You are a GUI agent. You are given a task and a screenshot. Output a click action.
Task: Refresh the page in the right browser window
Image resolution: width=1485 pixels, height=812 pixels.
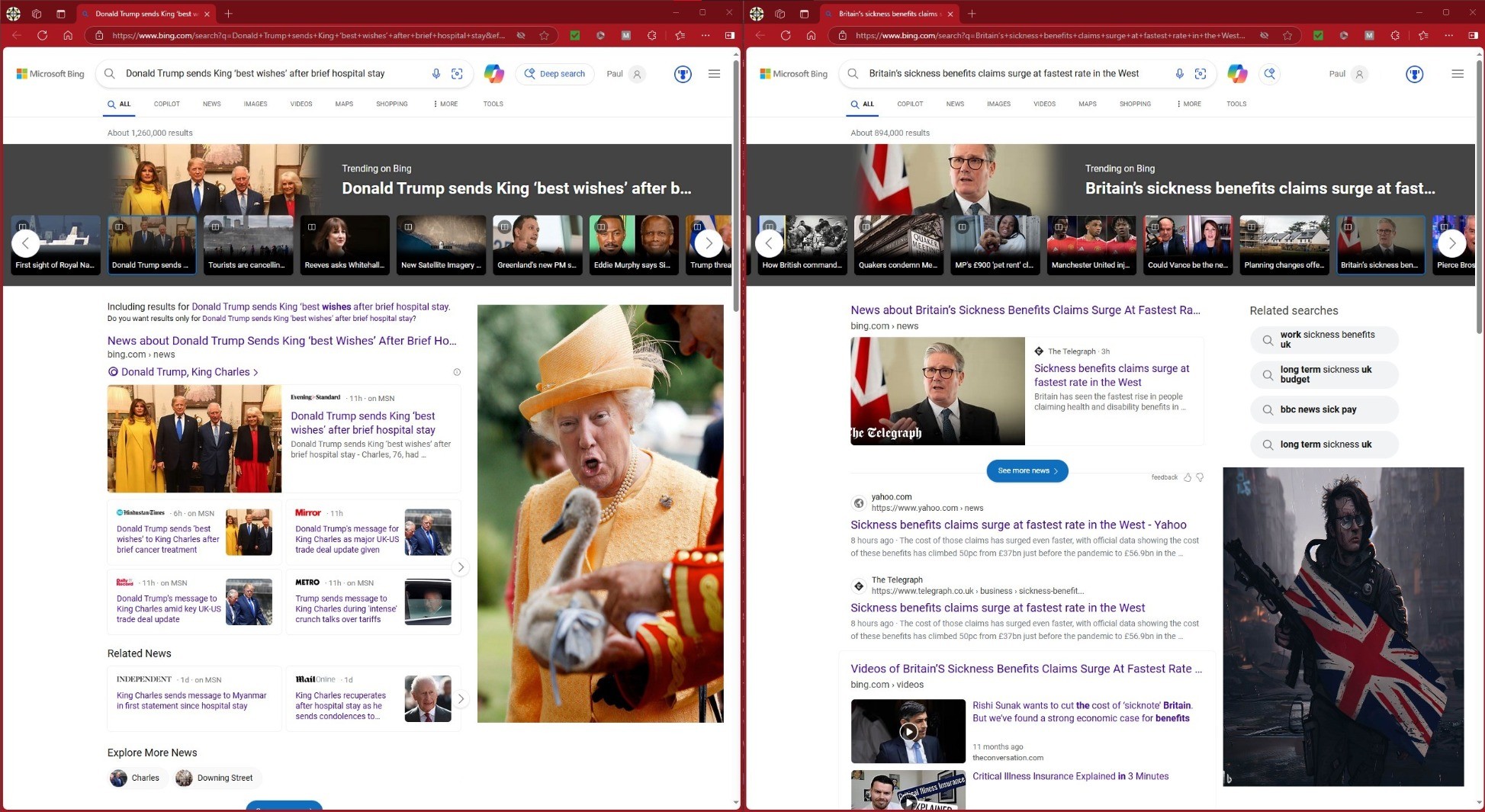click(x=786, y=35)
